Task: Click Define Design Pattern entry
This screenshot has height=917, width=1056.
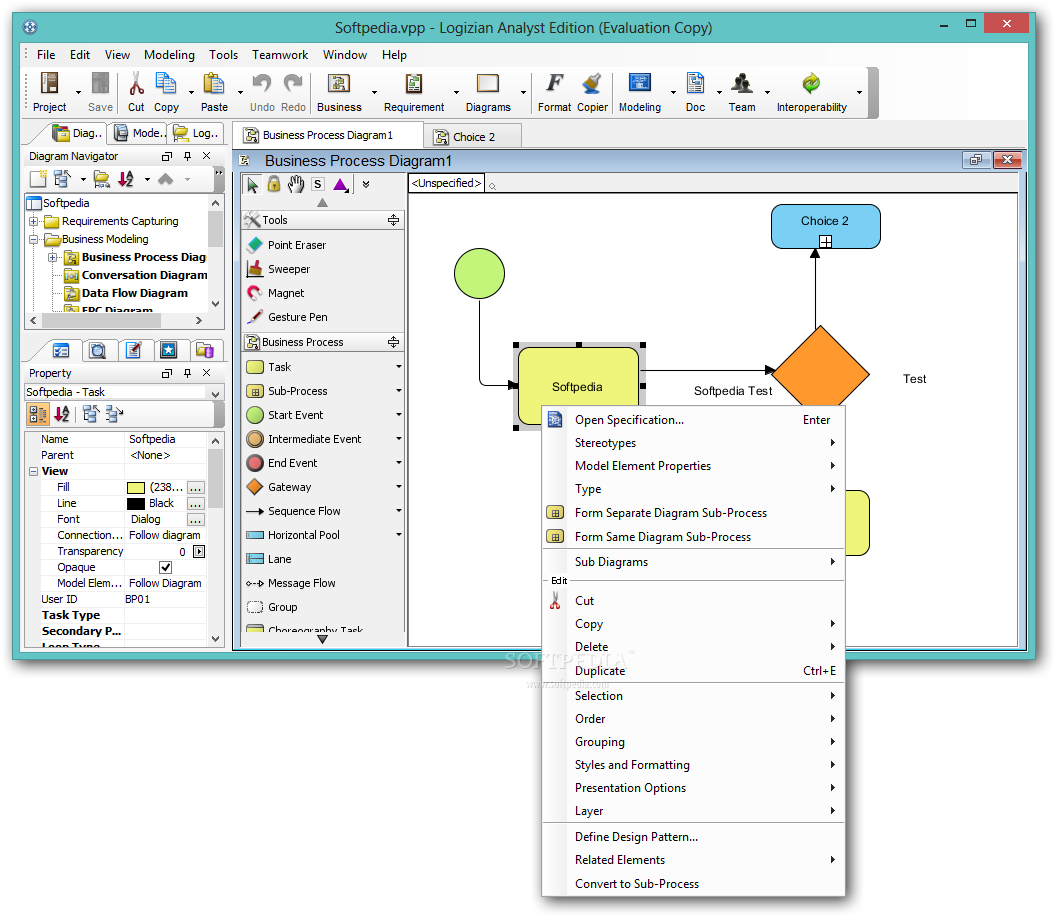Action: (x=694, y=838)
